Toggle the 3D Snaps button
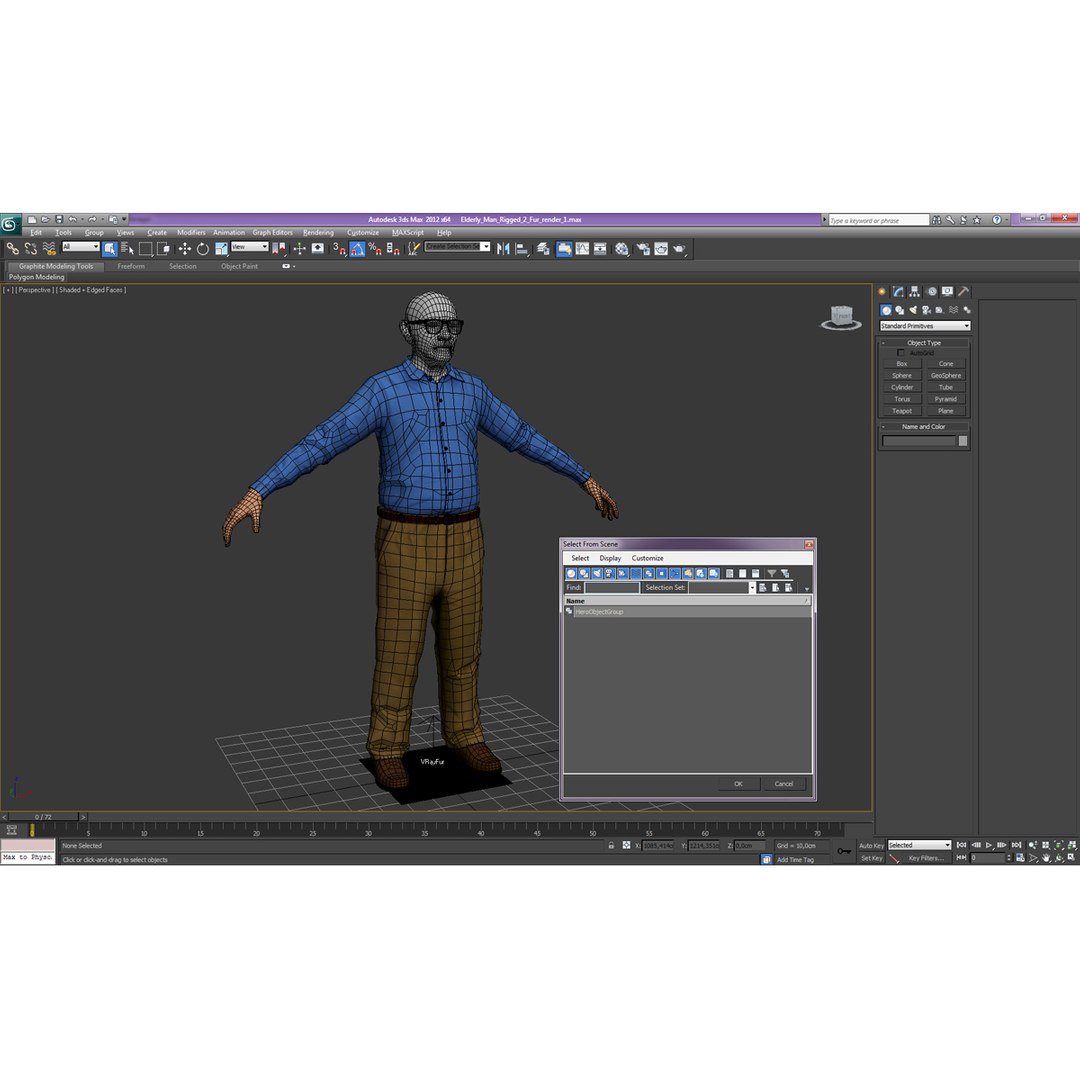The width and height of the screenshot is (1080, 1080). pos(340,249)
